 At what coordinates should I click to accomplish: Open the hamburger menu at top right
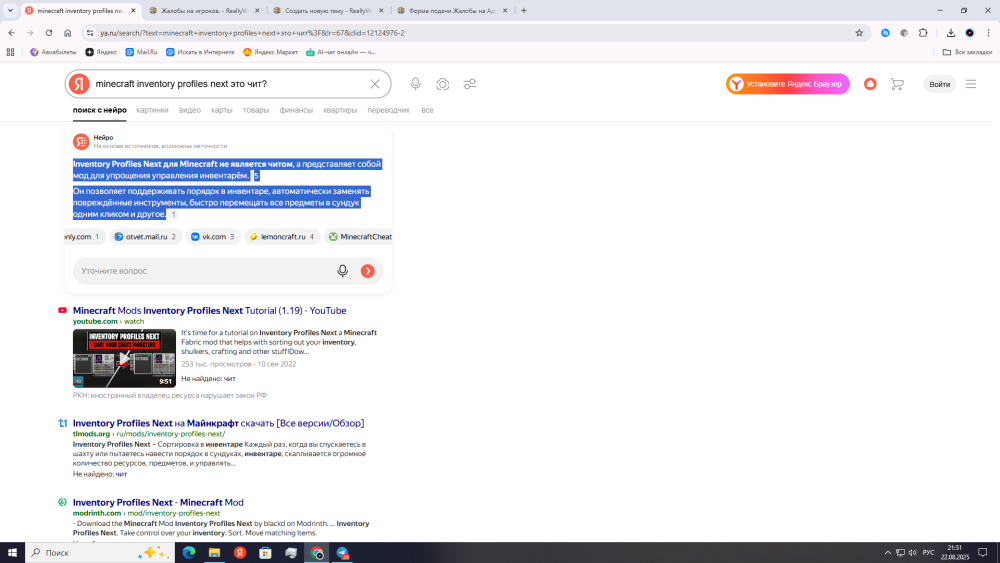[x=971, y=84]
